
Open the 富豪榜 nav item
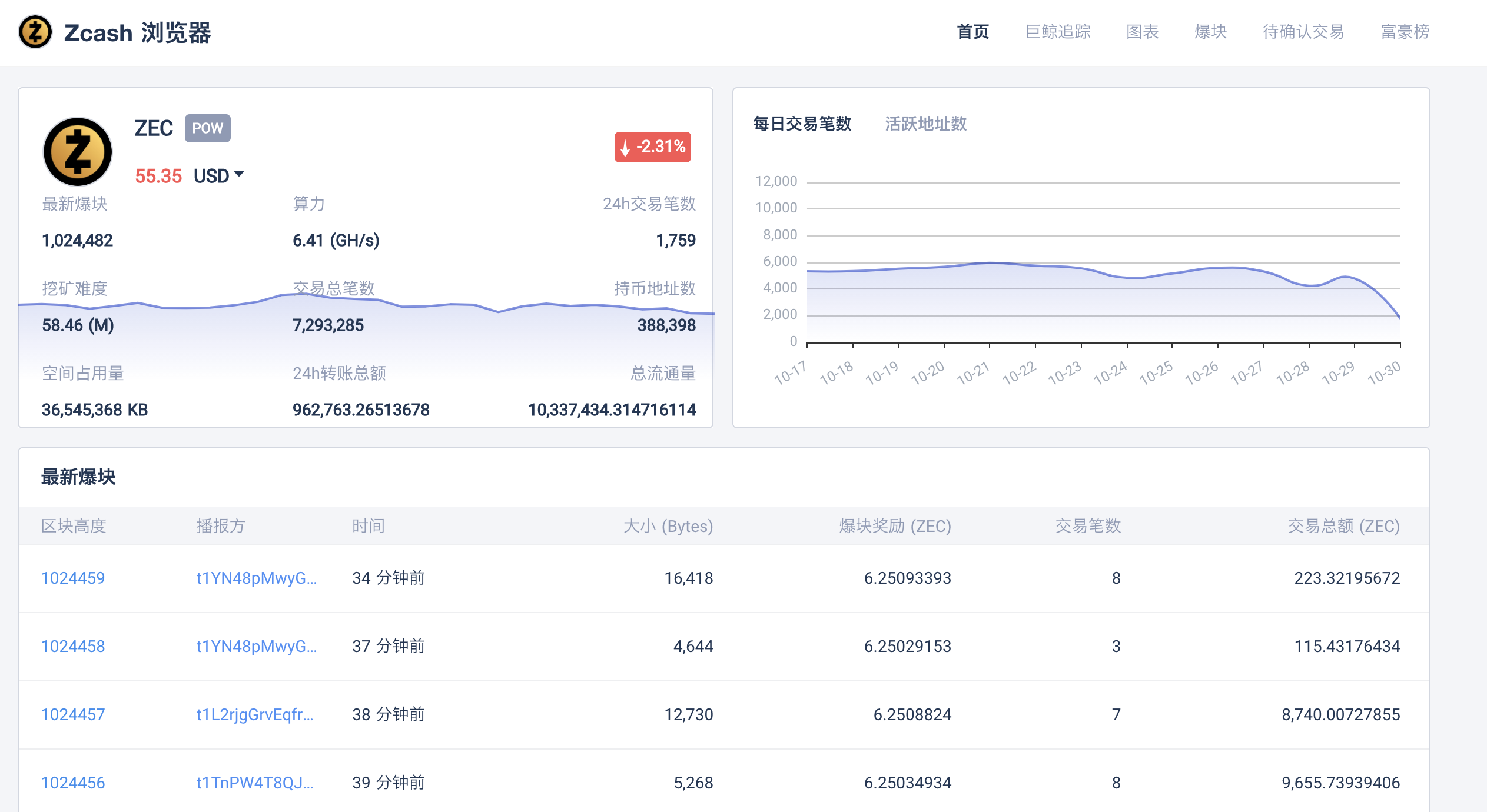click(1405, 32)
